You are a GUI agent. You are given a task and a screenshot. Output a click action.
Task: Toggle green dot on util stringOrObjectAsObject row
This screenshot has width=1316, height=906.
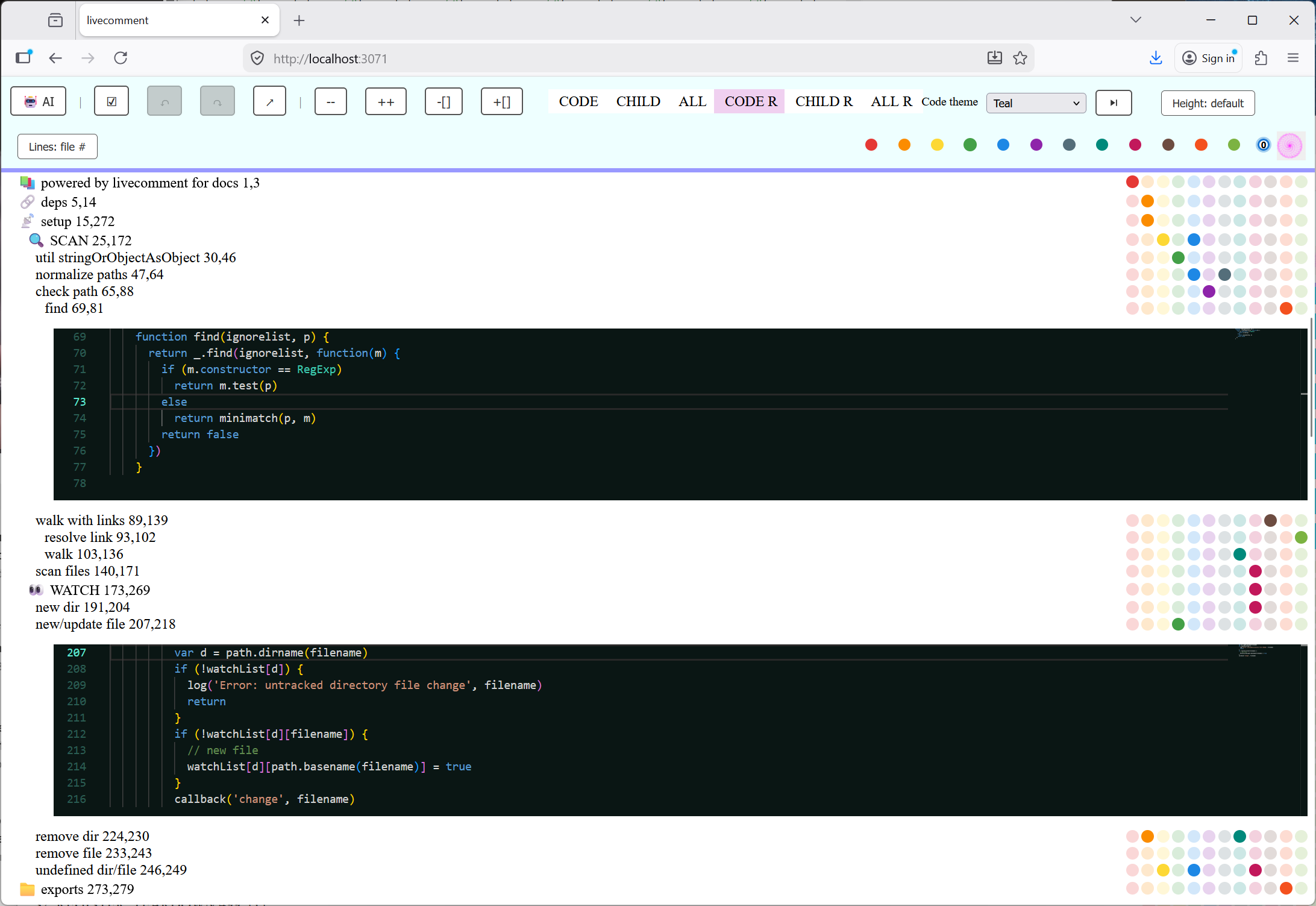pos(1178,258)
